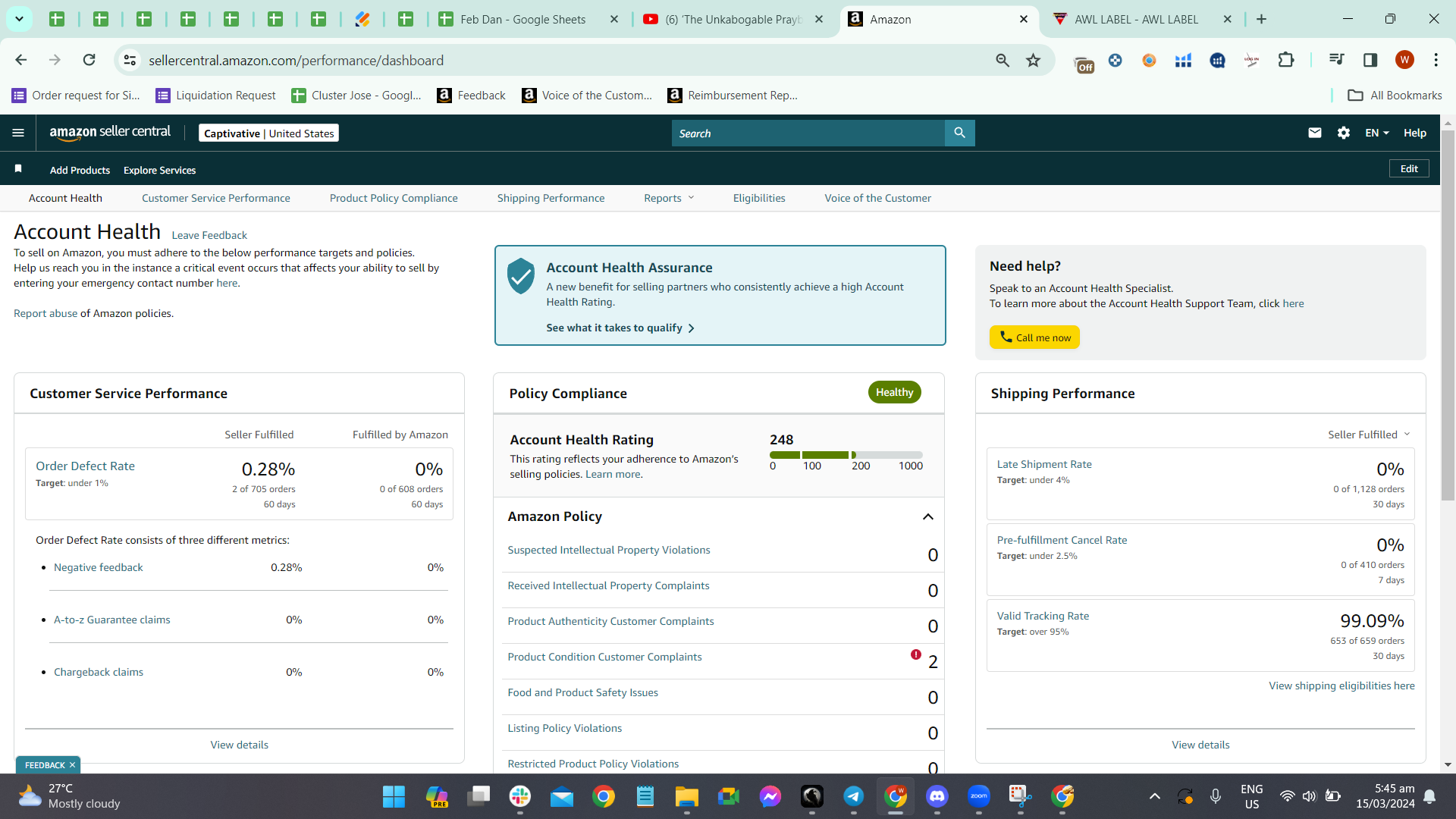Reload the page with the refresh icon

click(89, 60)
